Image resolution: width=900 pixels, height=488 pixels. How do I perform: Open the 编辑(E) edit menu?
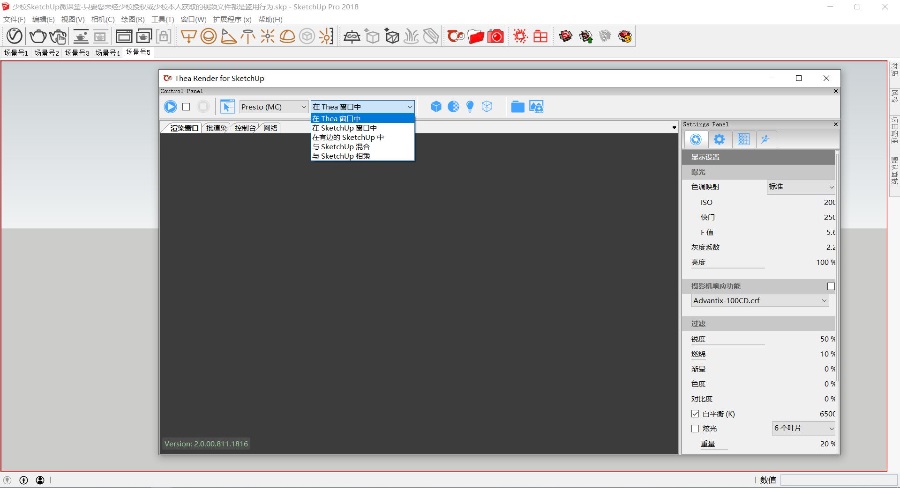pyautogui.click(x=44, y=20)
